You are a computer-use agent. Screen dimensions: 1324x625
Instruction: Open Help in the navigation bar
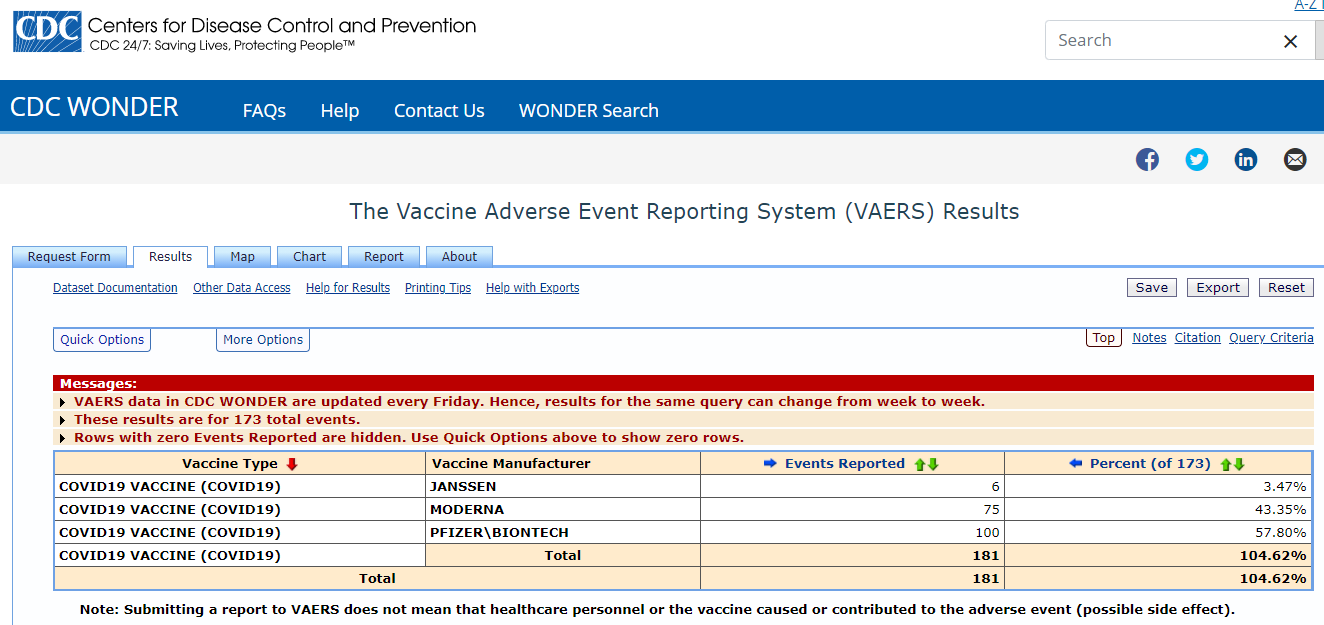click(x=340, y=111)
